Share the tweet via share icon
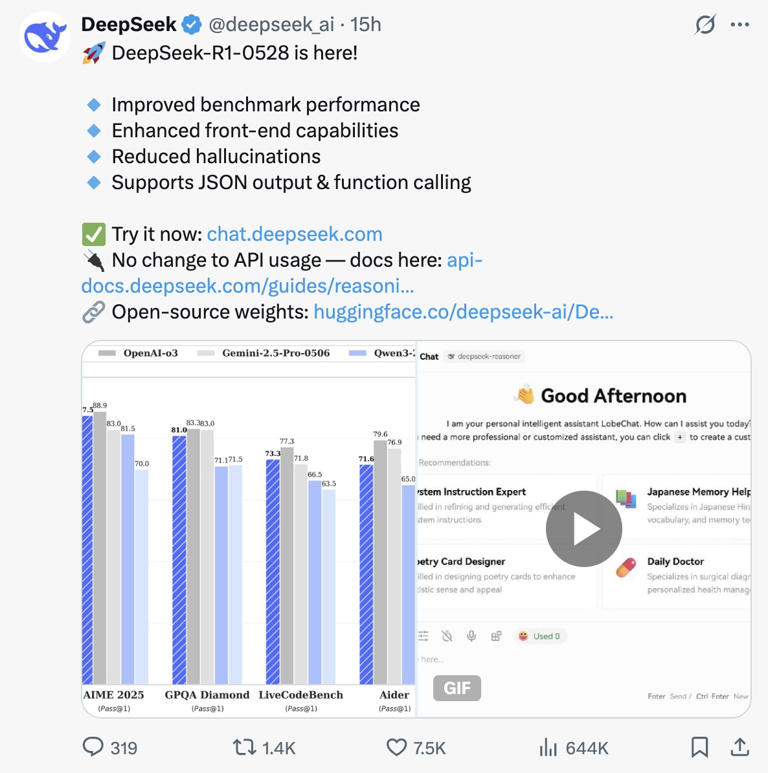Image resolution: width=768 pixels, height=773 pixels. [x=740, y=747]
